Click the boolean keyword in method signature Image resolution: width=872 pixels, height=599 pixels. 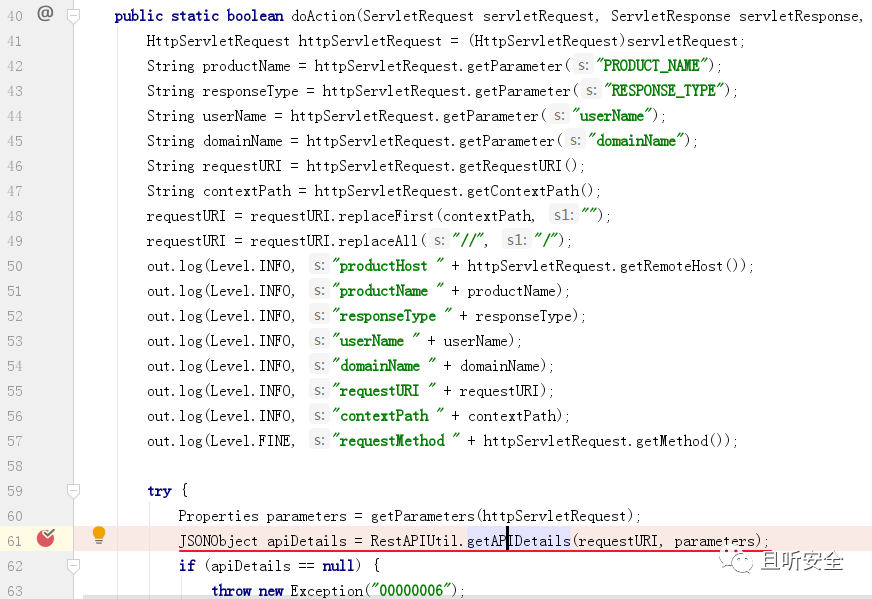255,16
